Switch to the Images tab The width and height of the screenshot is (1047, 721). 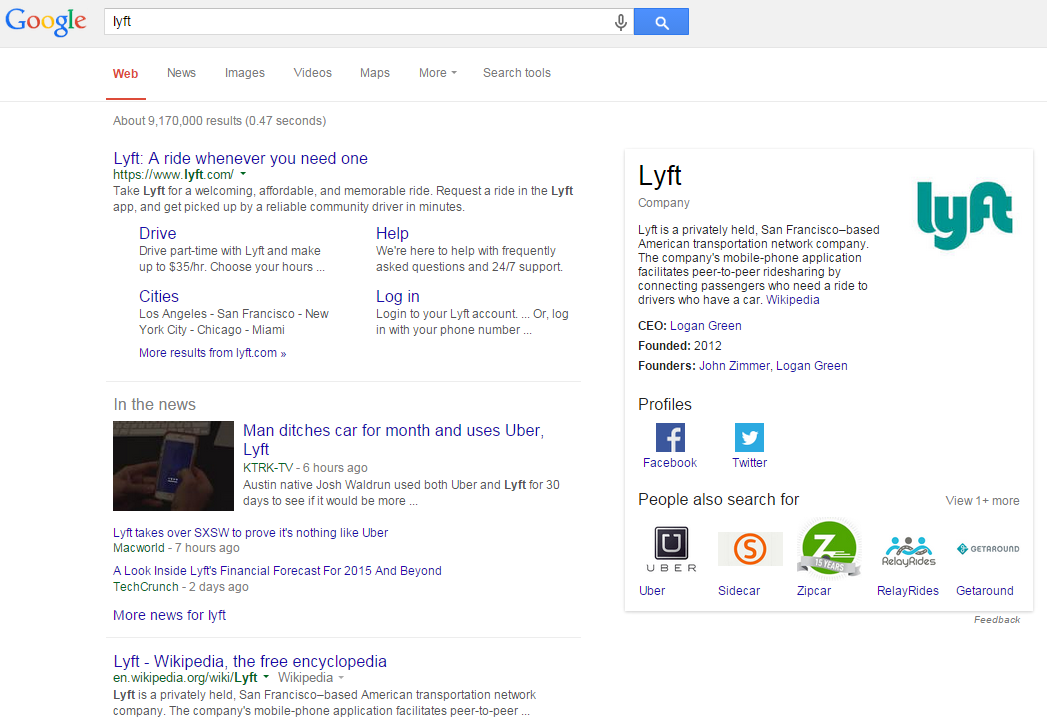pos(245,73)
